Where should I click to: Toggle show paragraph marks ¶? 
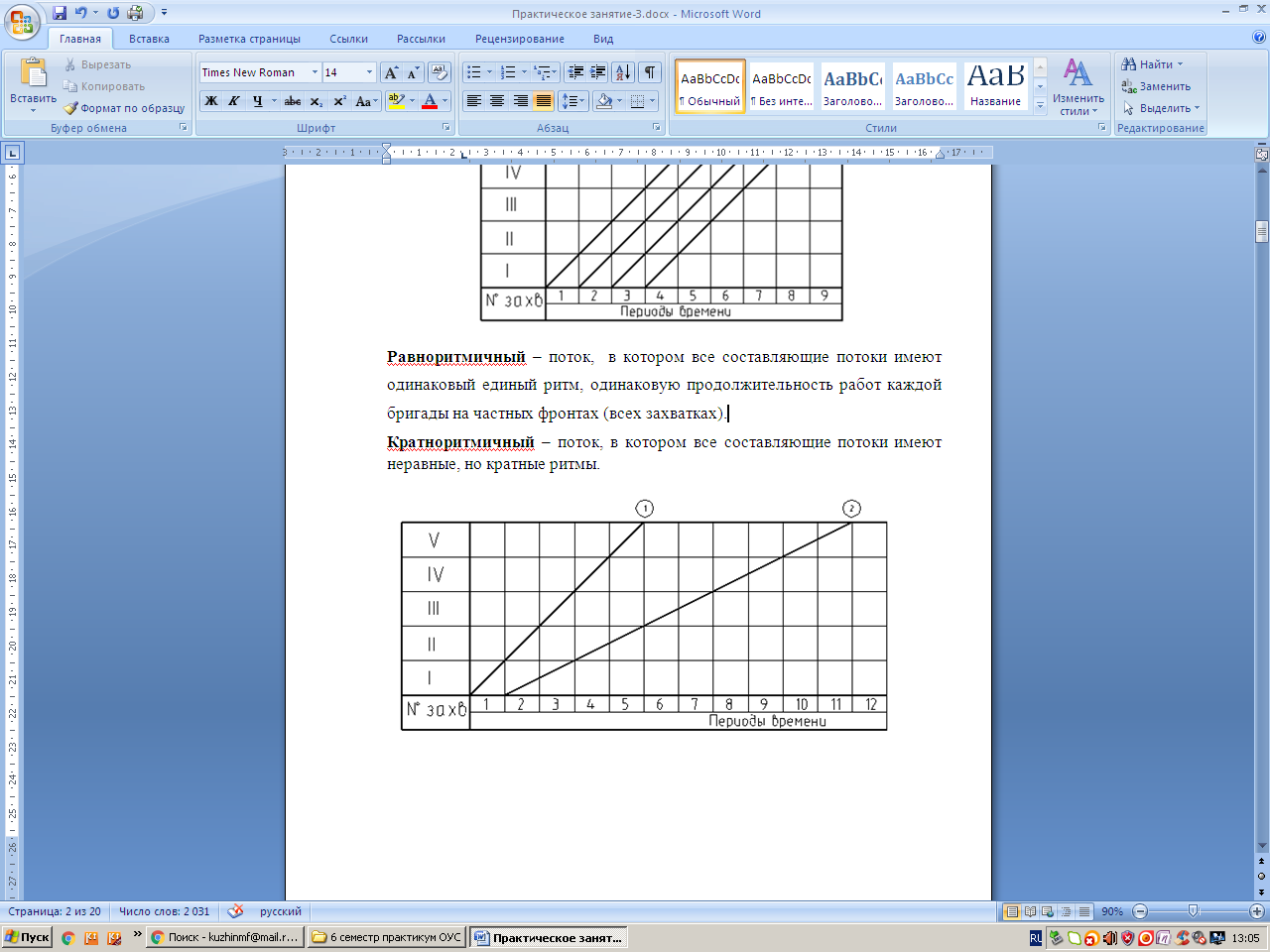tap(650, 72)
